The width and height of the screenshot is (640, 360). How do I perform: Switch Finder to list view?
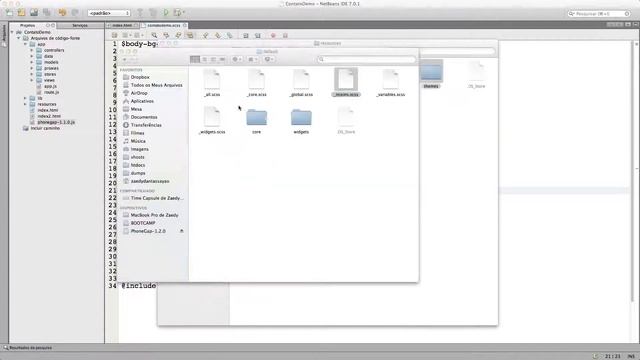pos(204,60)
